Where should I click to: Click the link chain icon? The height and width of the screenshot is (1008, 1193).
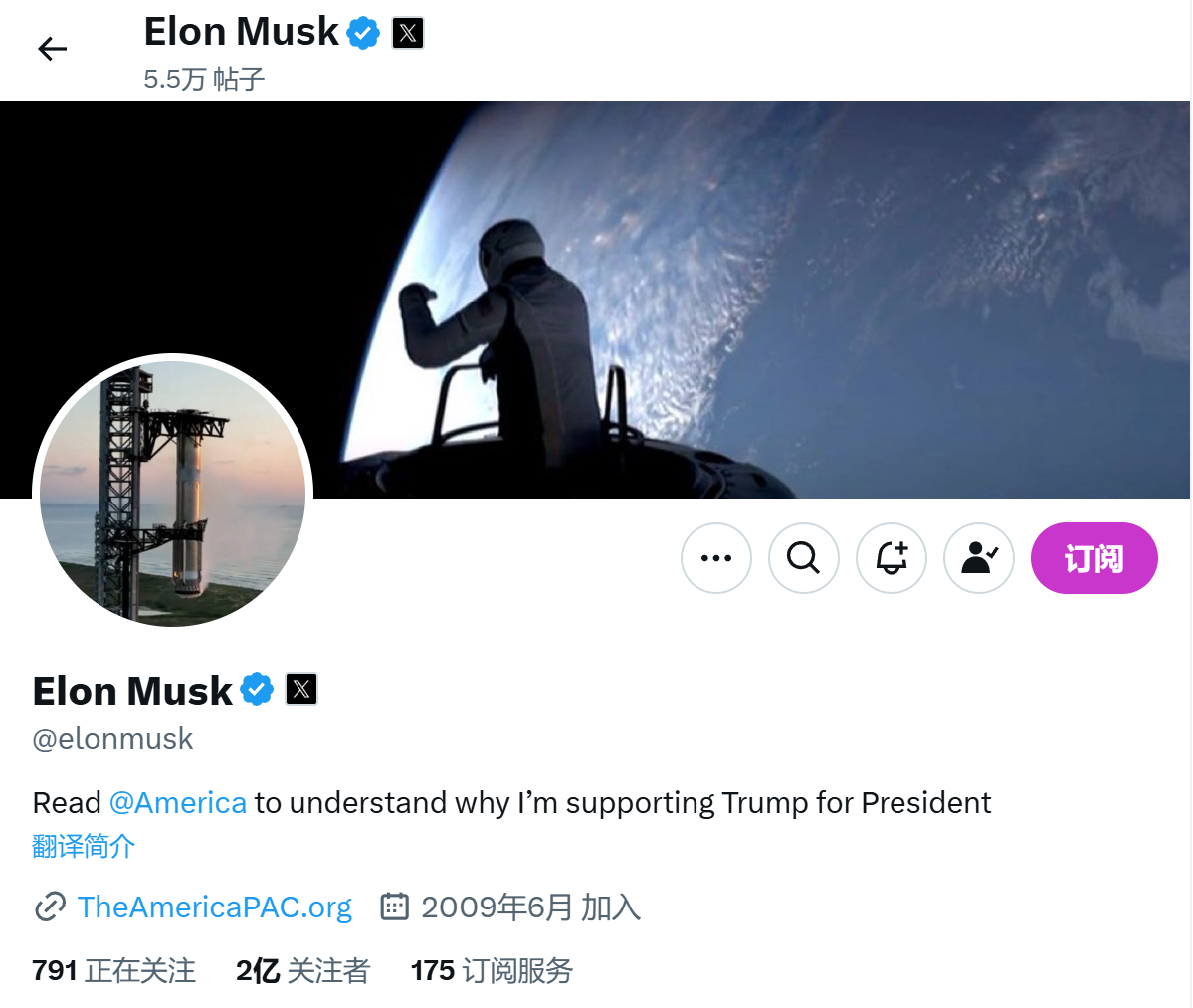pyautogui.click(x=50, y=907)
